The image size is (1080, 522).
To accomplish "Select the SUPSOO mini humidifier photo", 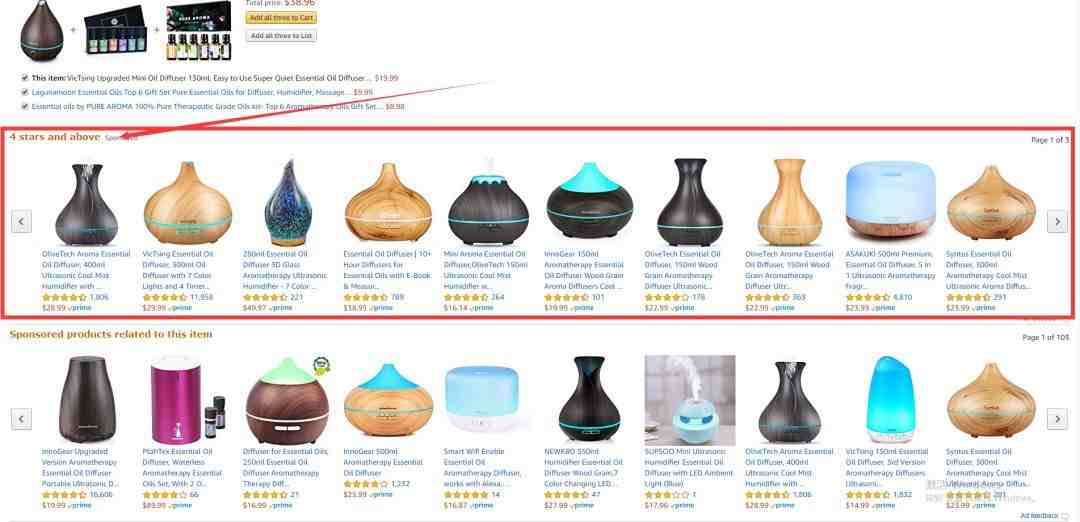I will (689, 400).
